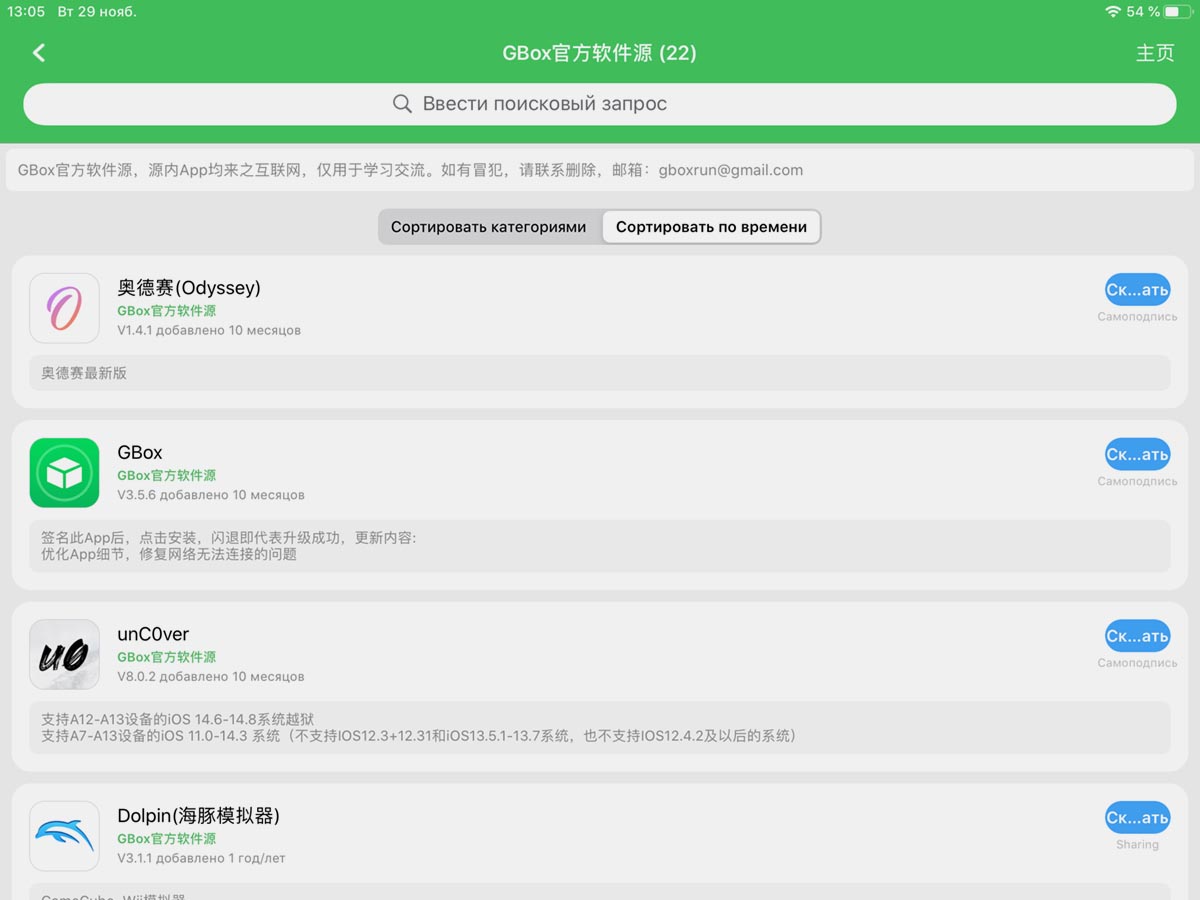
Task: Tap the green GBox cube icon
Action: (x=64, y=473)
